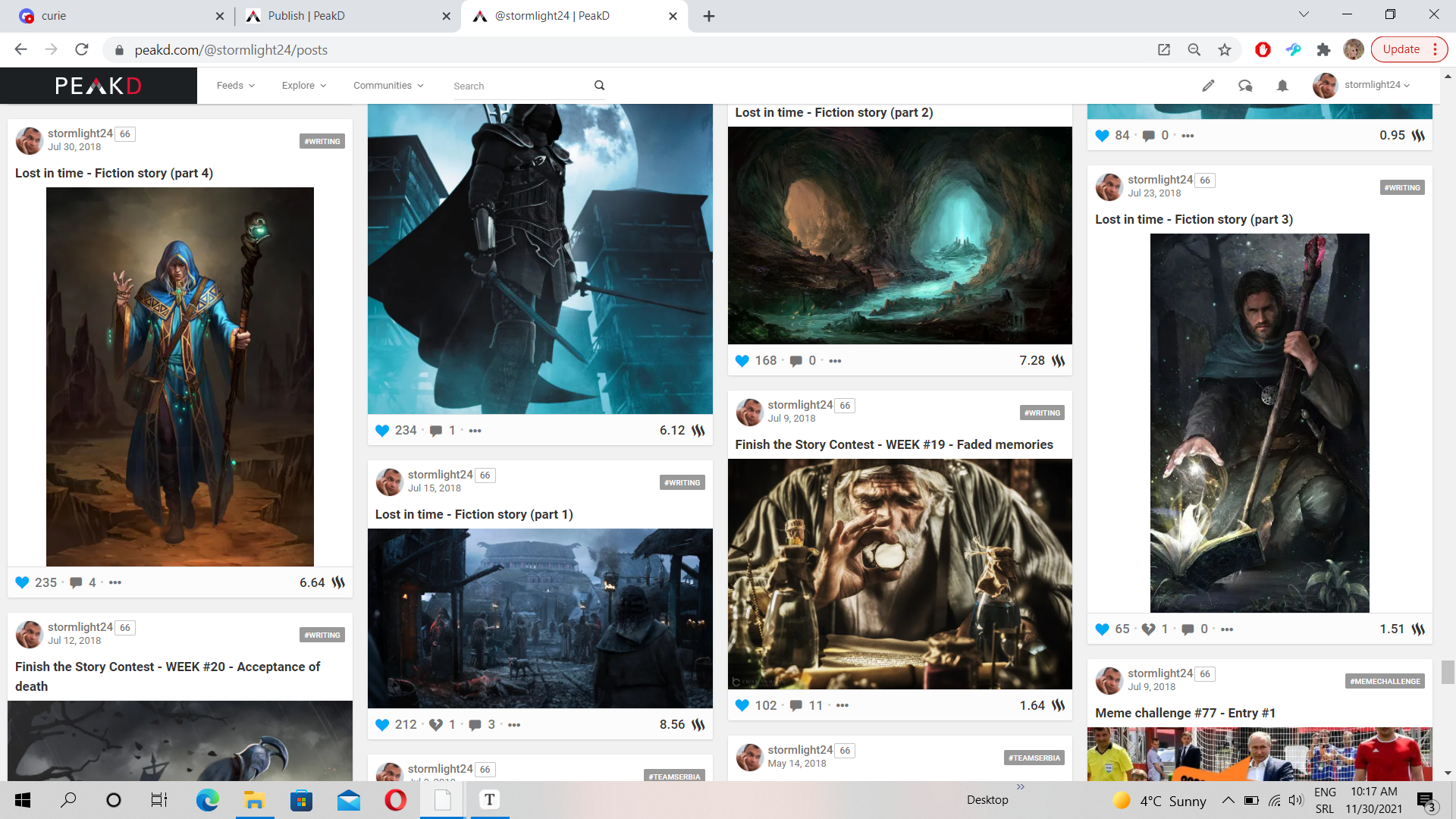Open Lost in time - Fiction story (part 1) title
Image resolution: width=1456 pixels, height=819 pixels.
click(474, 515)
